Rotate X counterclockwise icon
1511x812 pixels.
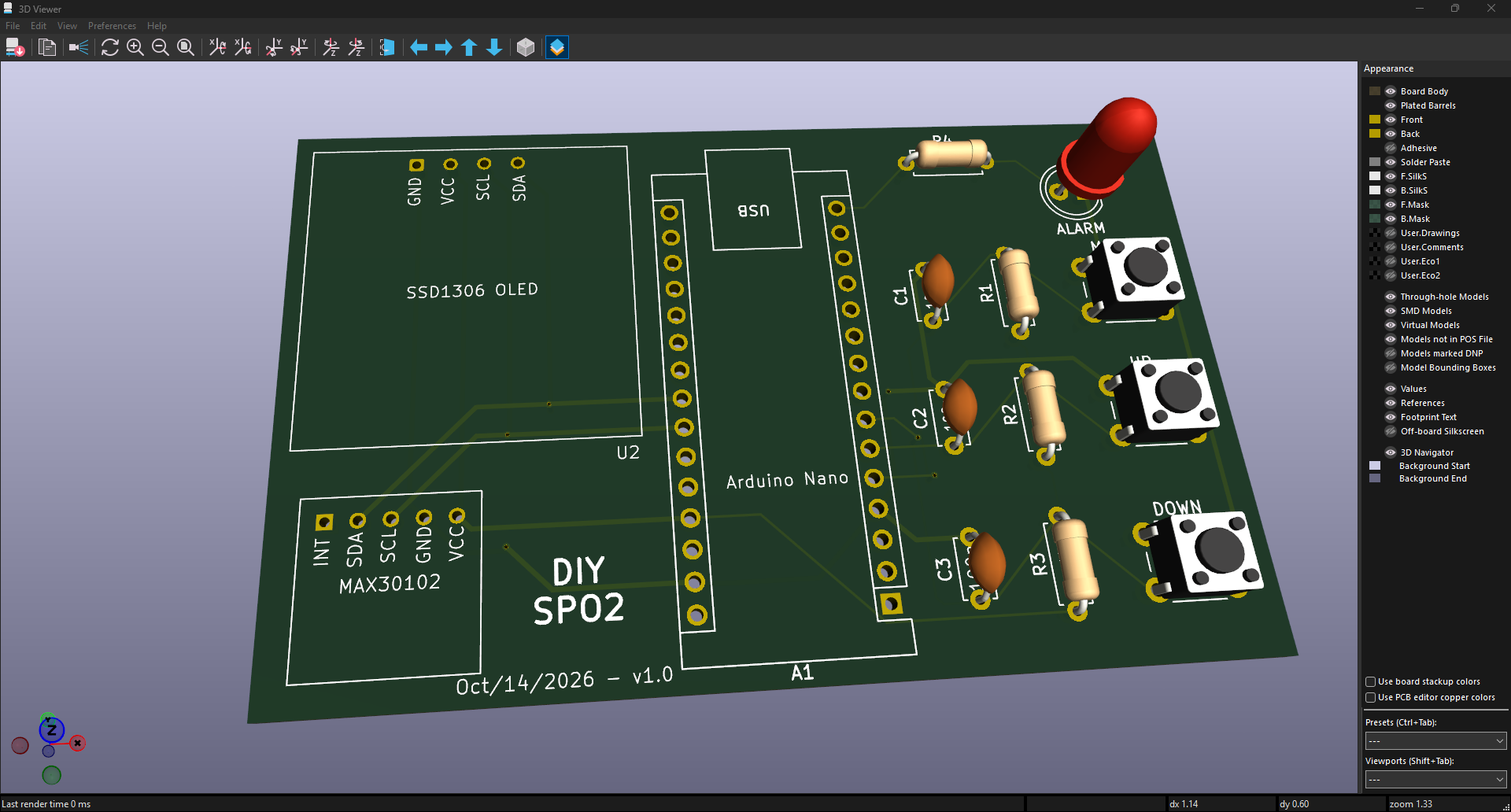pyautogui.click(x=243, y=48)
